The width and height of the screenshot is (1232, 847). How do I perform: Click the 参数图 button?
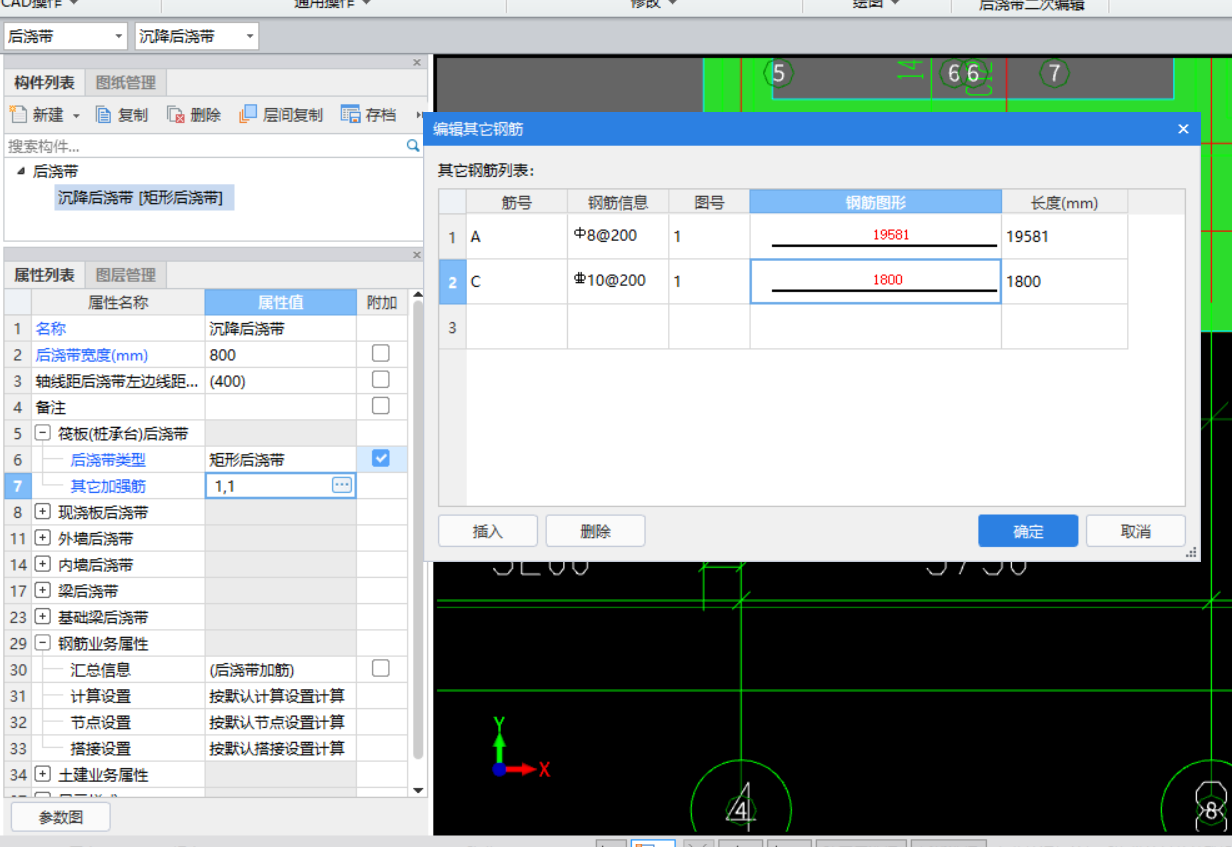click(61, 817)
